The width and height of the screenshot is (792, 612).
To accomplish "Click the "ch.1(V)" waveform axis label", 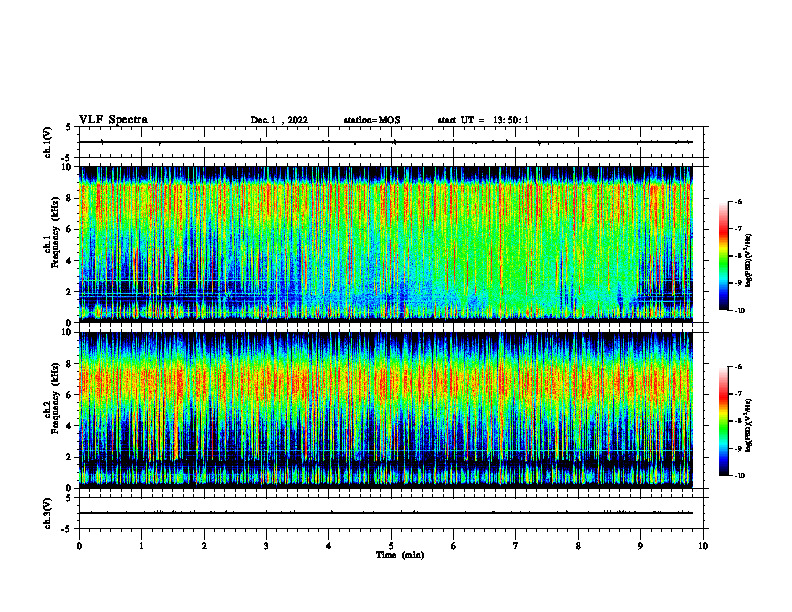I will pos(47,142).
